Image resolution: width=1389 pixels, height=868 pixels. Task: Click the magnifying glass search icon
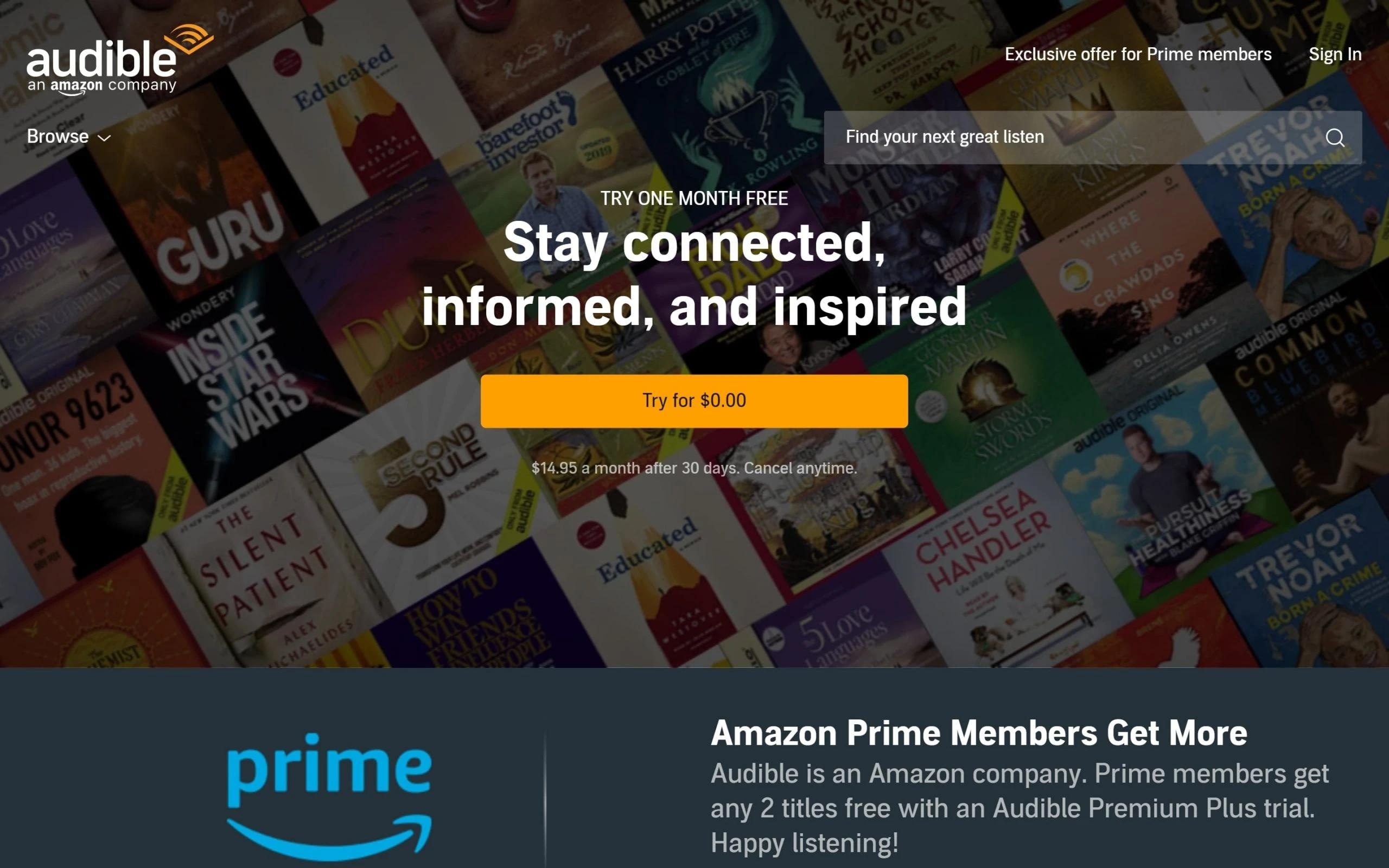click(1335, 137)
